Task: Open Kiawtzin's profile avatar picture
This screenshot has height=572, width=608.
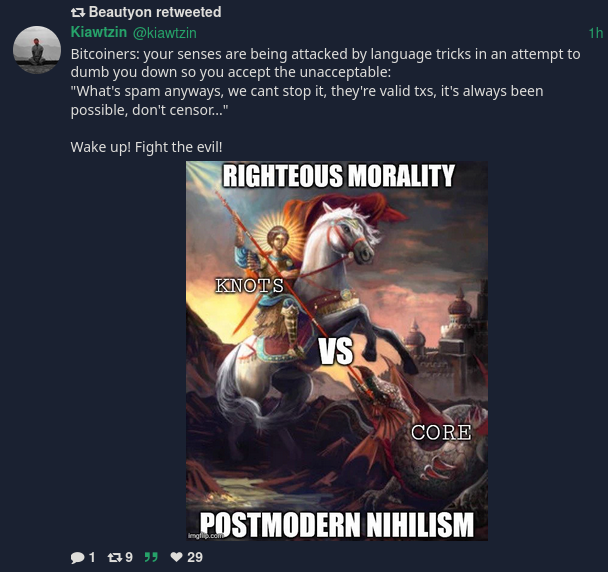Action: (x=37, y=50)
